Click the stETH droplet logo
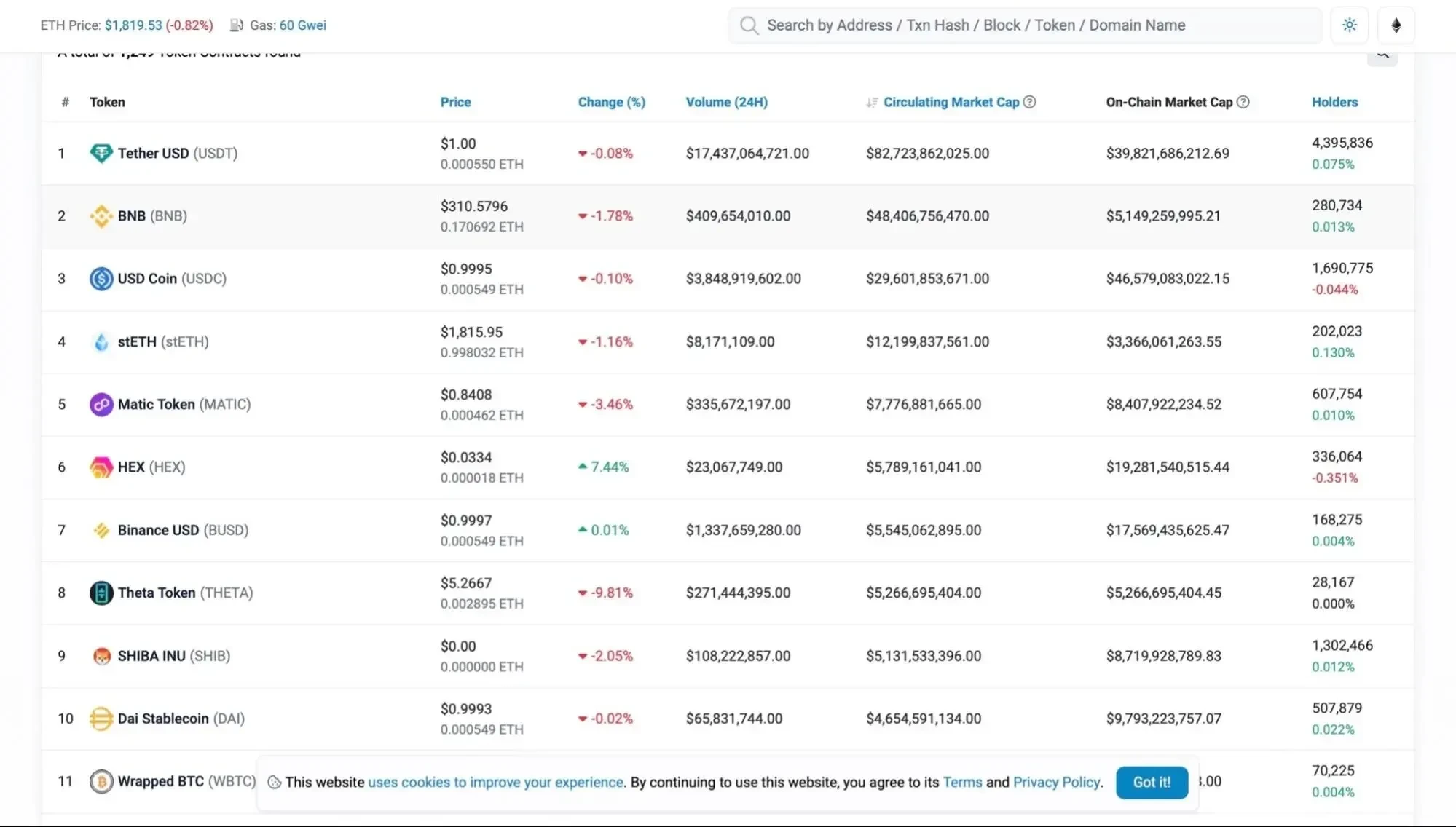1456x827 pixels. (x=101, y=342)
